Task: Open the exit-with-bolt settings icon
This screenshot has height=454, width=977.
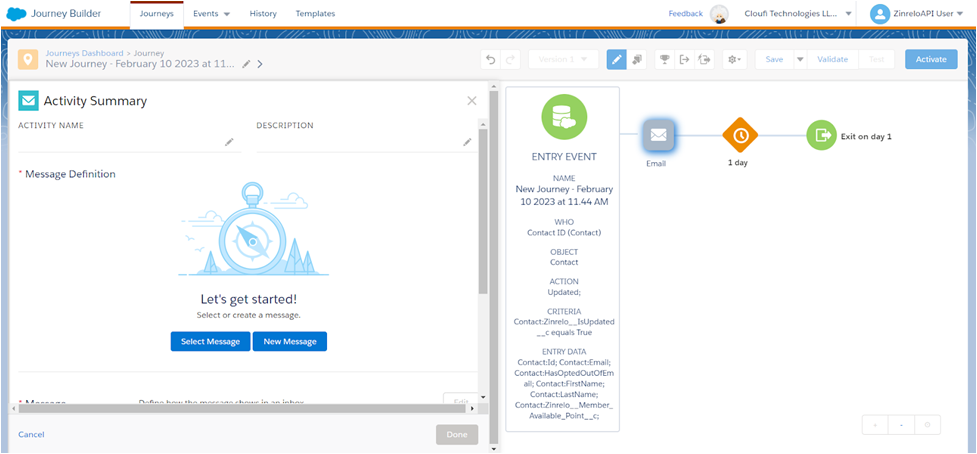Action: click(x=705, y=60)
